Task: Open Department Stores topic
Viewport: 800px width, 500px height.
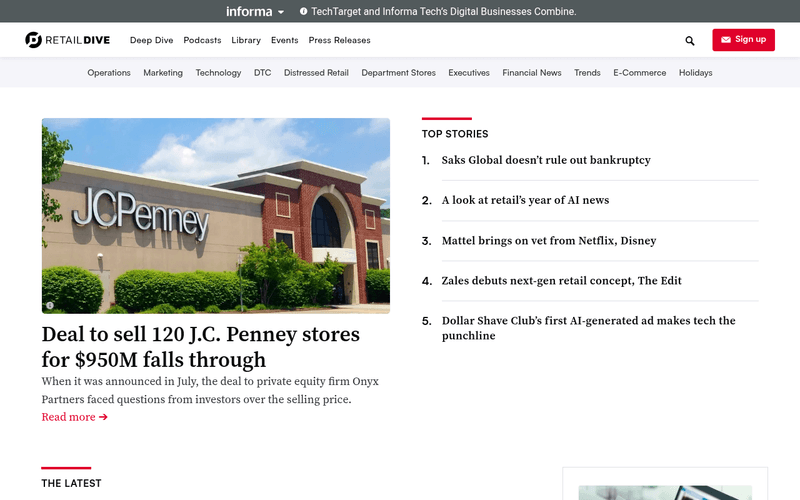Action: click(x=398, y=73)
